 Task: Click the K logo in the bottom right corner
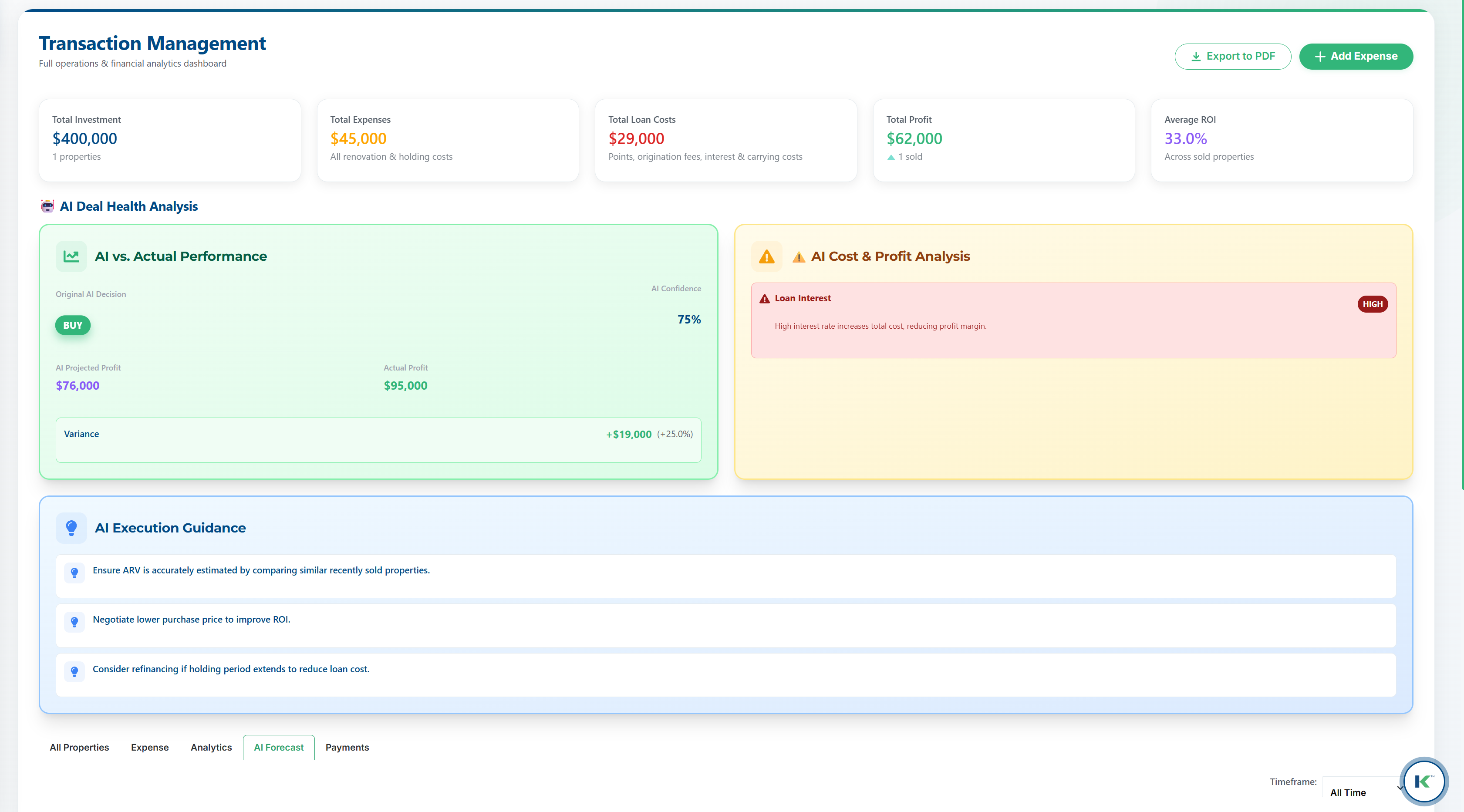(1424, 782)
